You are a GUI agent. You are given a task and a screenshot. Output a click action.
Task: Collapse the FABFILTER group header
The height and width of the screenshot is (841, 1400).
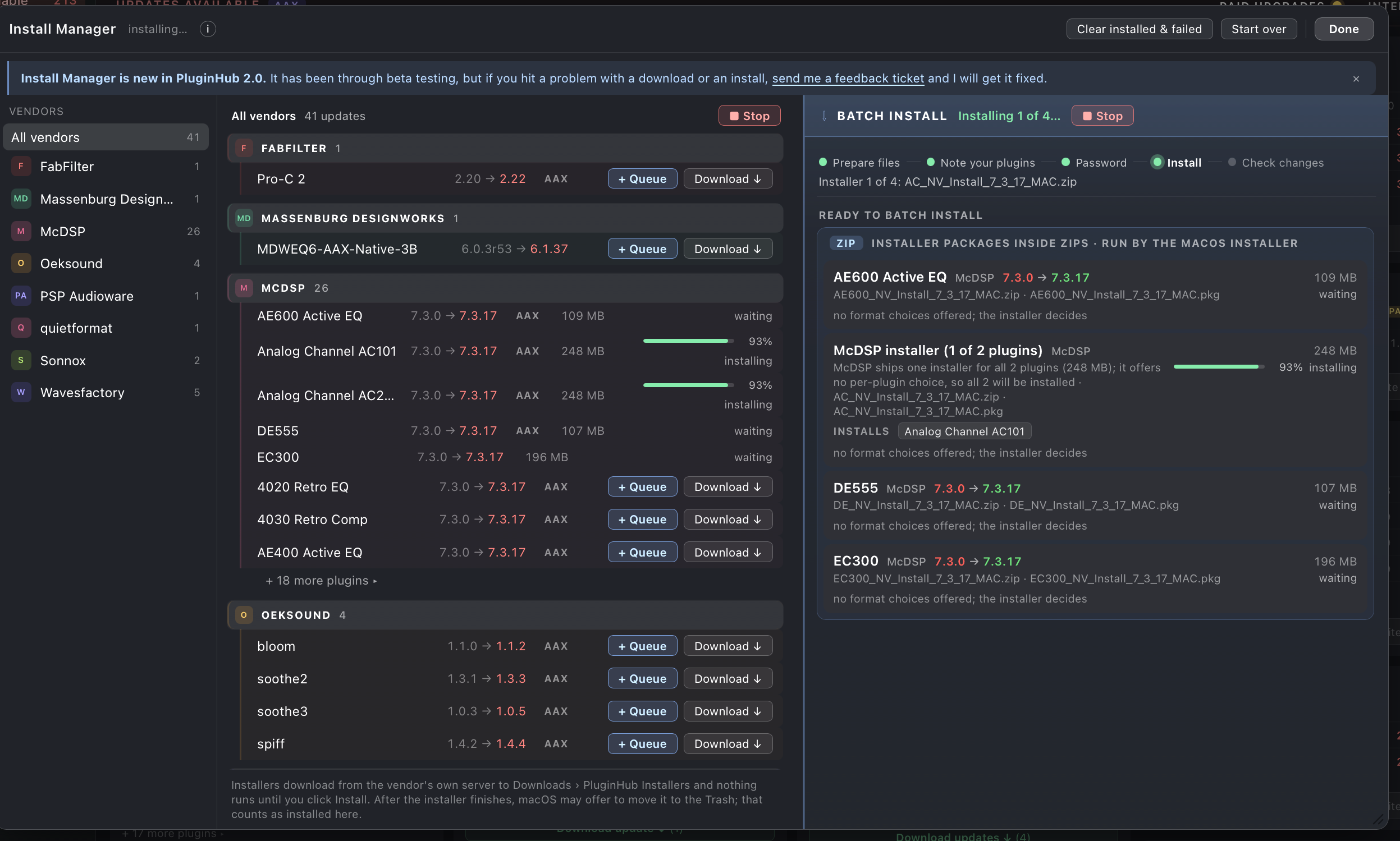click(505, 149)
